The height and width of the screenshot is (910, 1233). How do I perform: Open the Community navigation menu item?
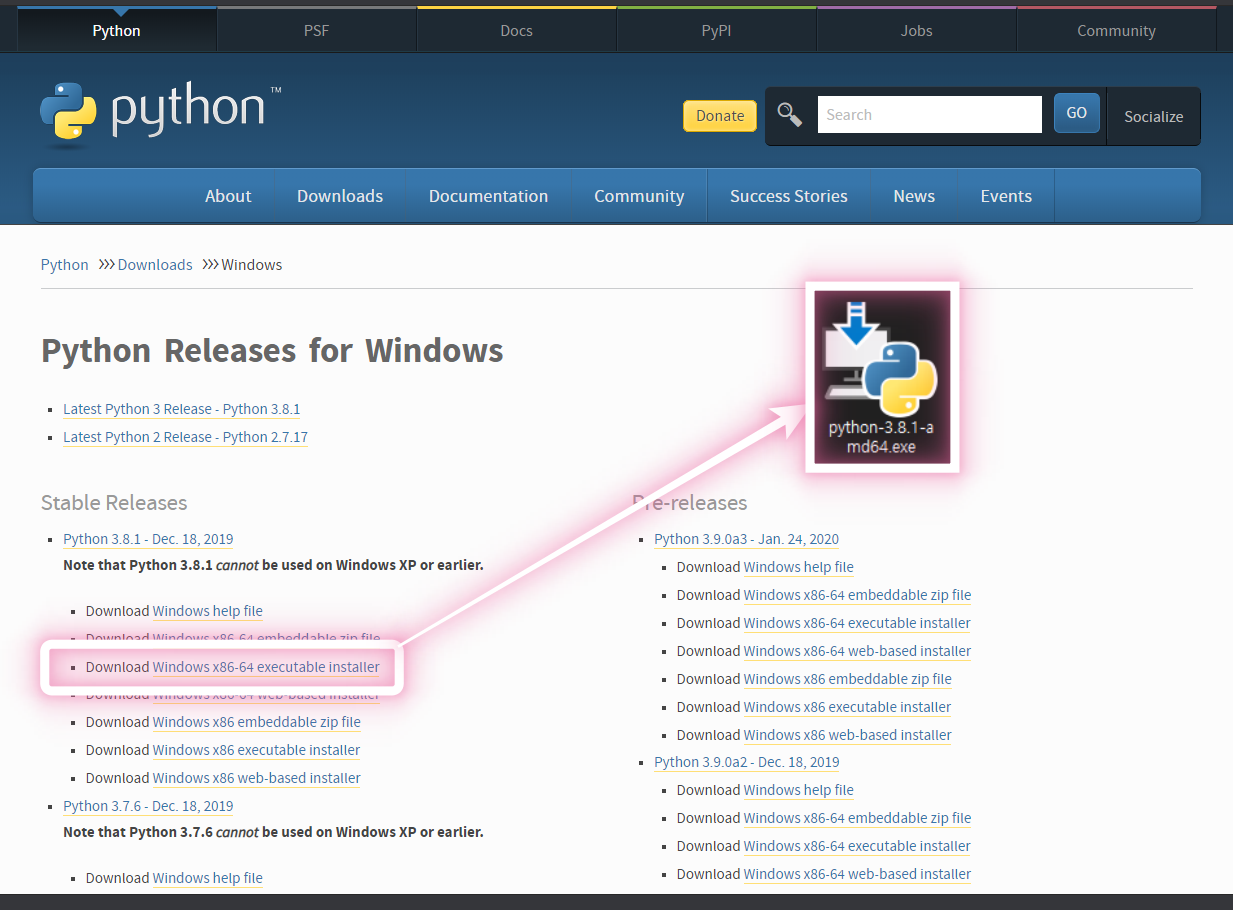click(x=639, y=196)
